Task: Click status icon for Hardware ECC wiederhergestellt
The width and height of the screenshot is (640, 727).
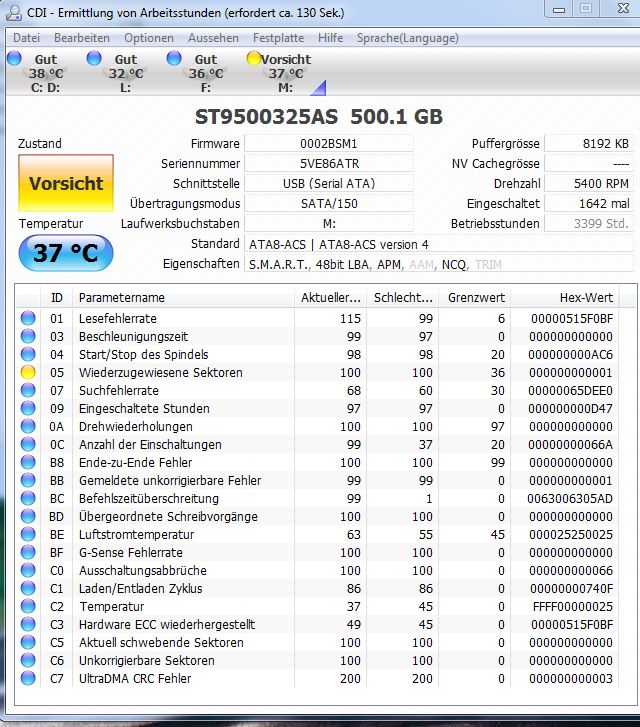Action: click(x=28, y=625)
